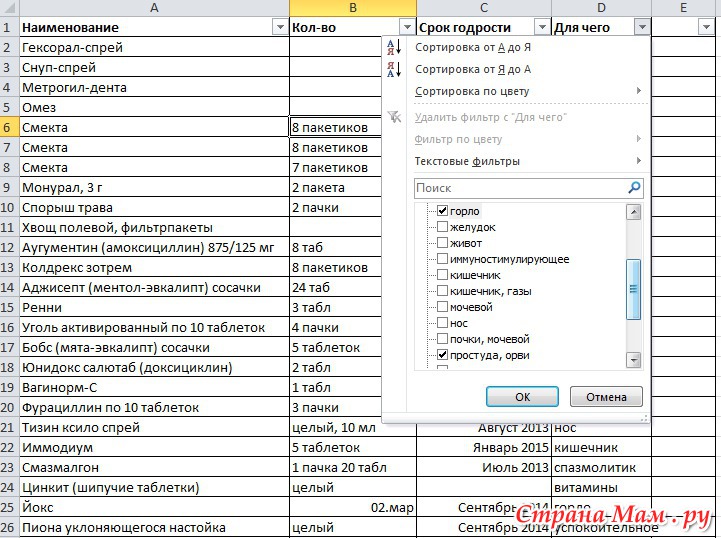Select row 21 header
Screen dimensions: 721x538
(x=9, y=427)
